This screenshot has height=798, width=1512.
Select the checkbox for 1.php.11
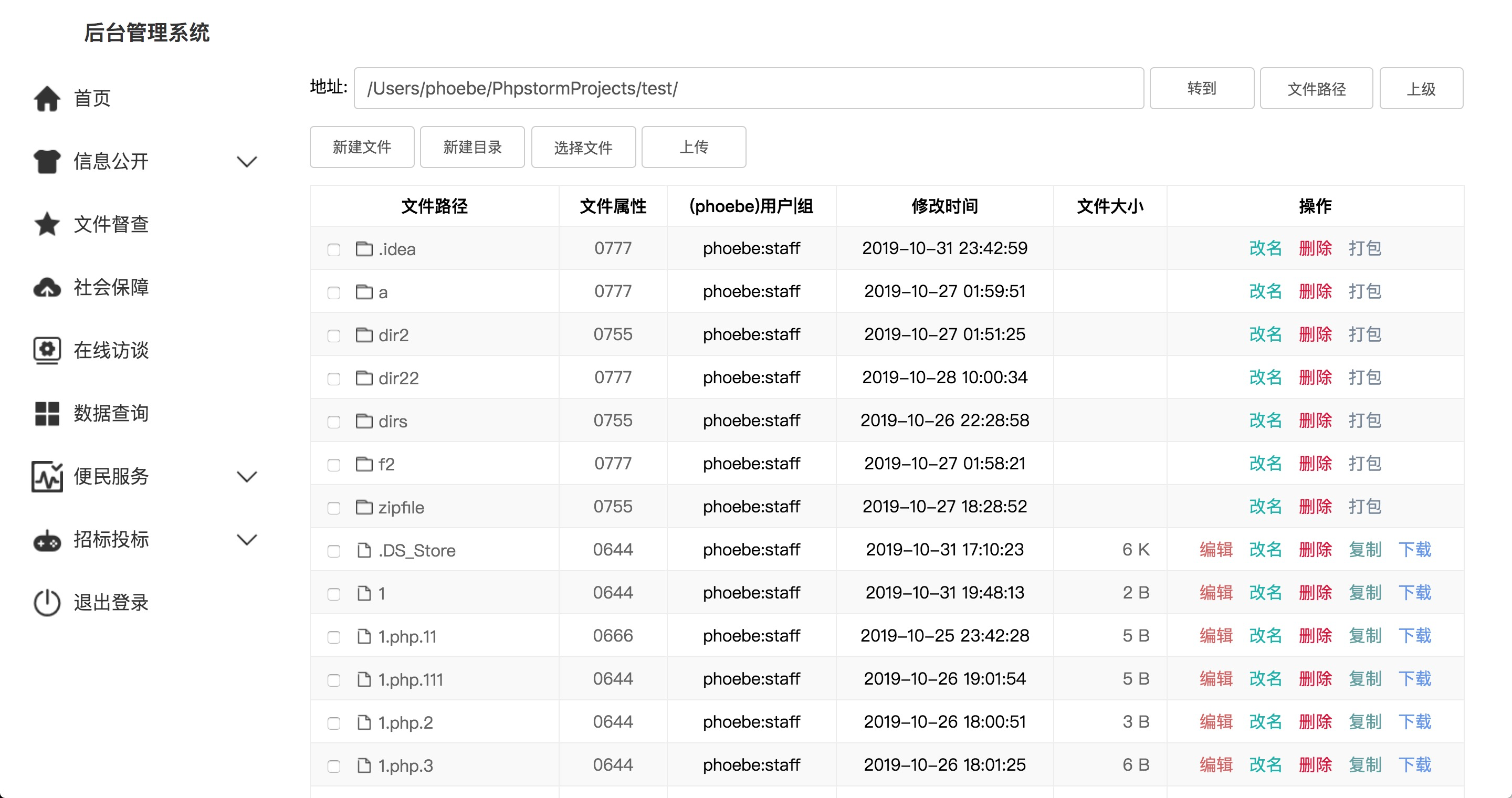point(334,637)
